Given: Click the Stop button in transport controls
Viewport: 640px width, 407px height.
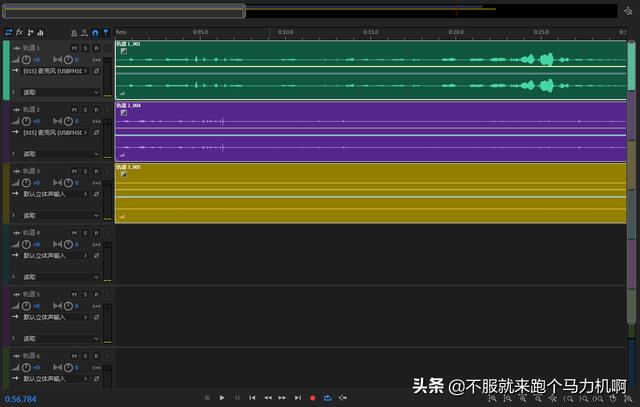Looking at the screenshot, I should click(207, 398).
